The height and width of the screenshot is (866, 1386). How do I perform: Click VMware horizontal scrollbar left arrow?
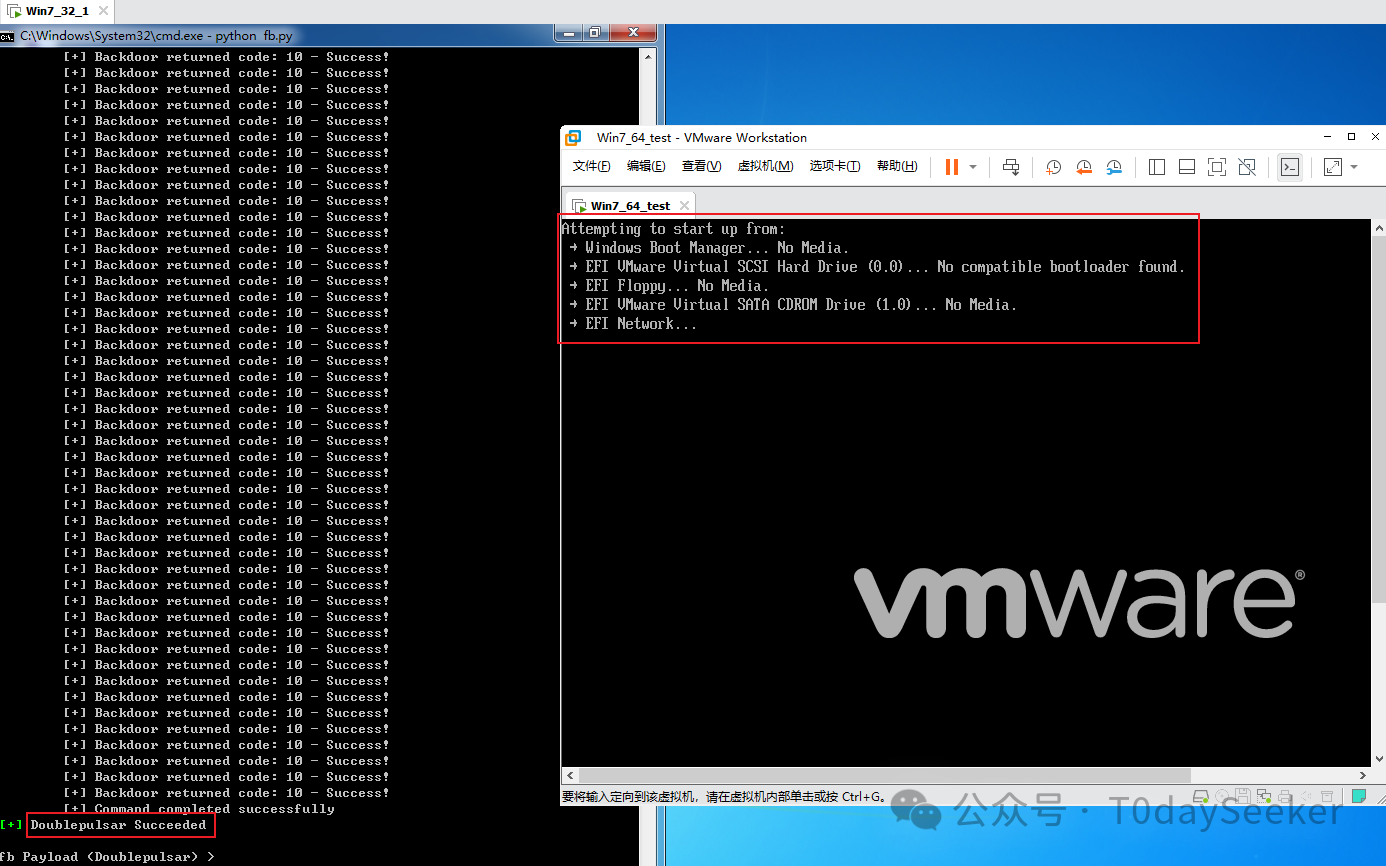click(x=569, y=776)
